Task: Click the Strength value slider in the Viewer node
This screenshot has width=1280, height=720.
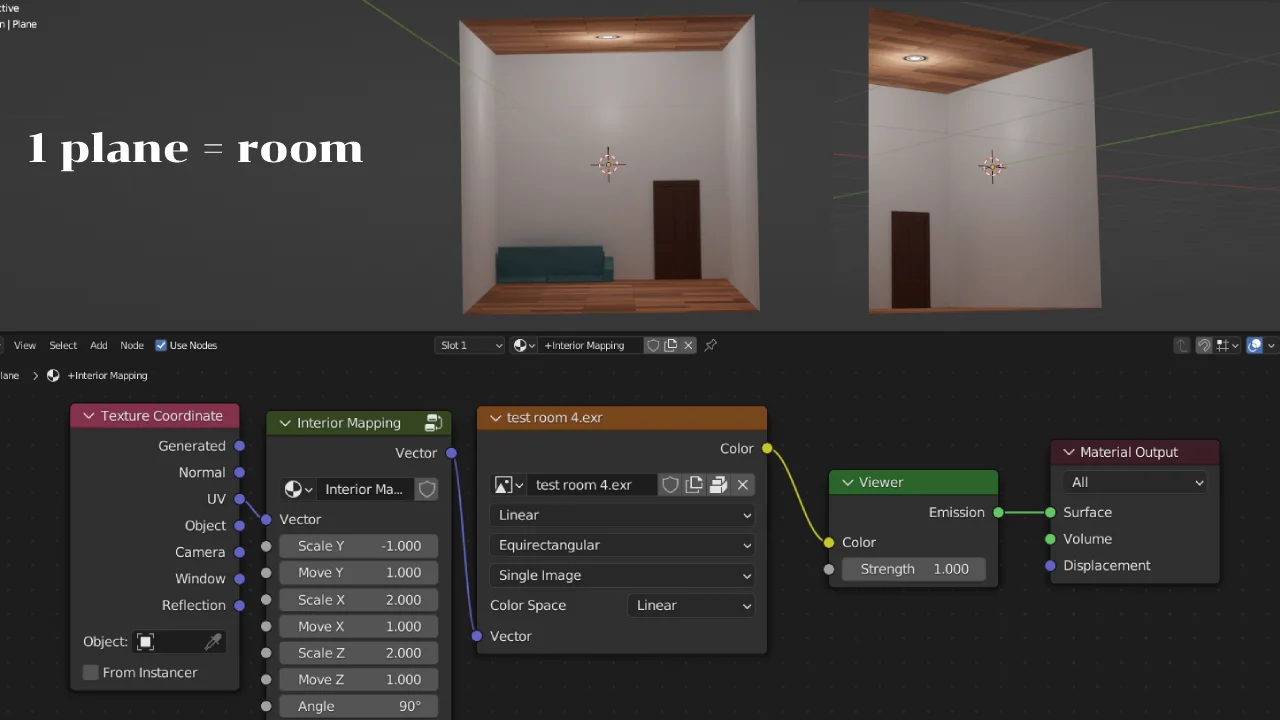Action: 913,569
